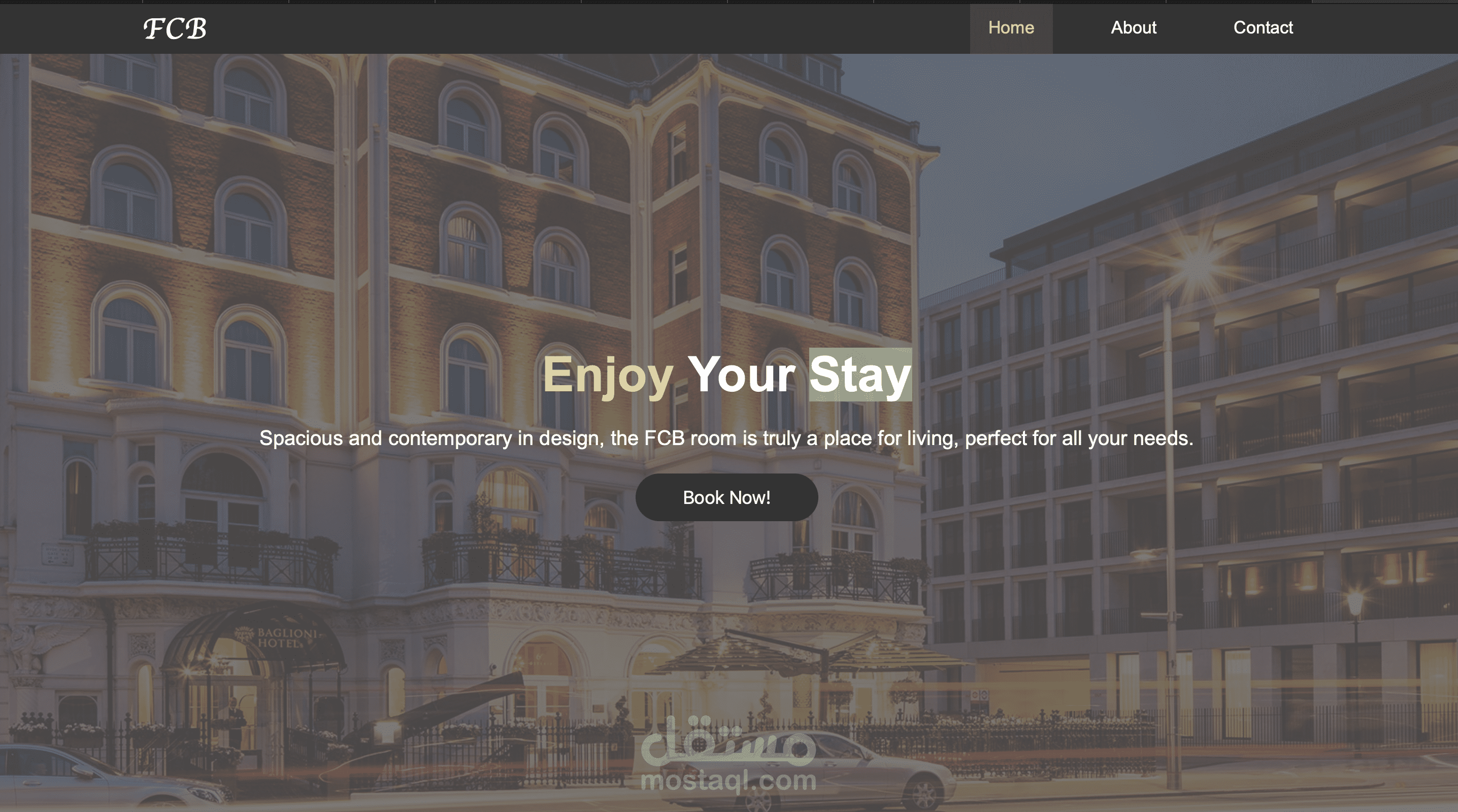Click the word Enjoy in the heading
The width and height of the screenshot is (1458, 812).
[x=608, y=375]
